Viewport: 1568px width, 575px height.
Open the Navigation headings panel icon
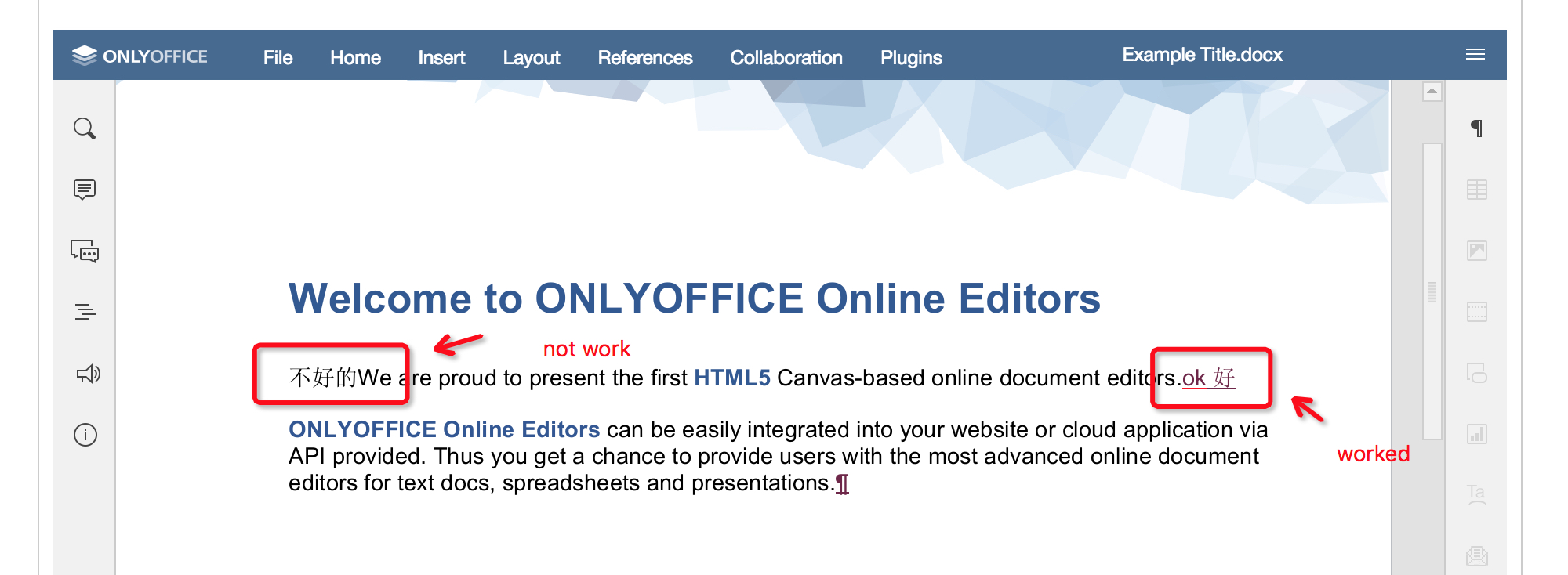tap(85, 312)
